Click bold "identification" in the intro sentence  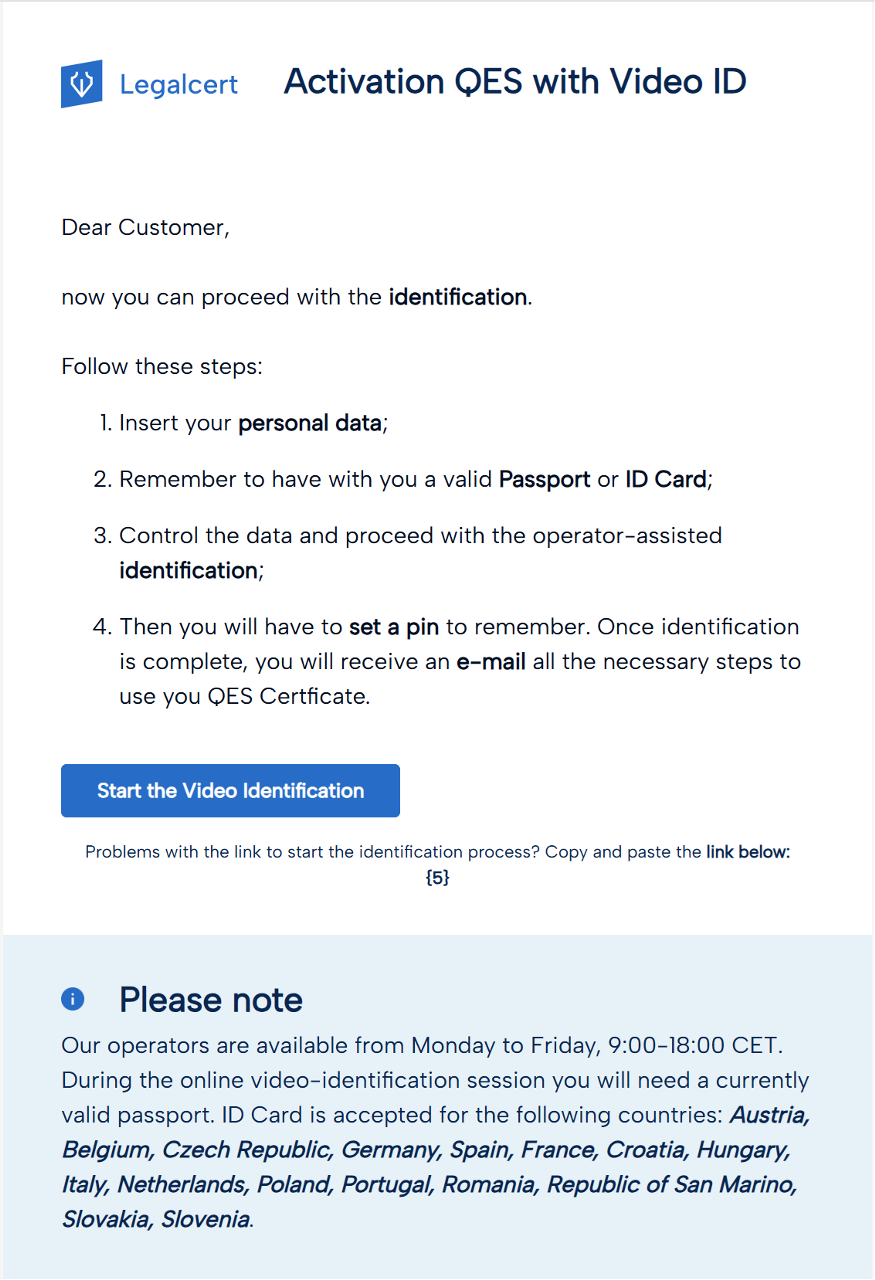(457, 297)
